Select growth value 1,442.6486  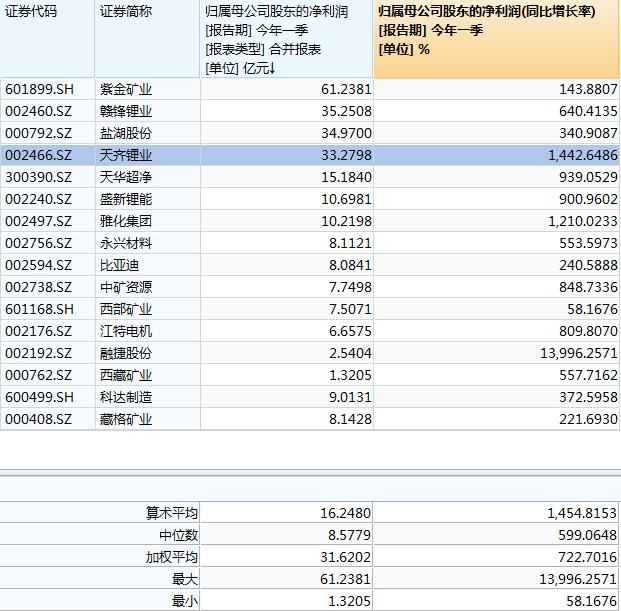(583, 155)
